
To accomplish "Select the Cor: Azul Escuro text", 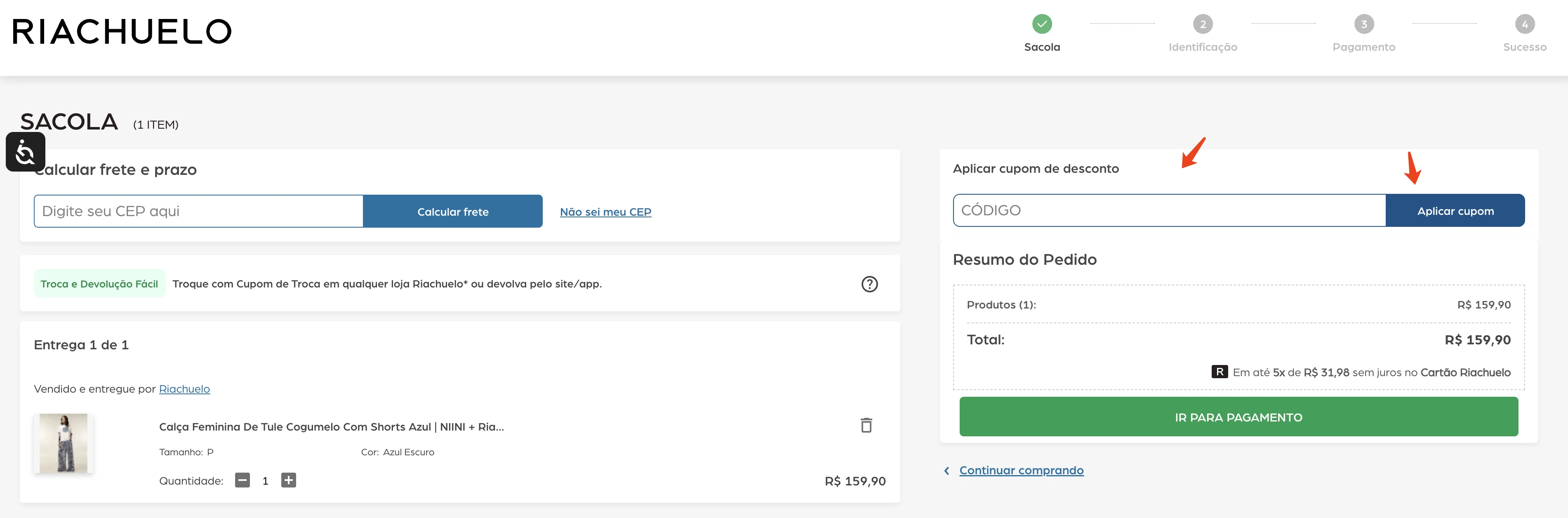I will tap(398, 452).
